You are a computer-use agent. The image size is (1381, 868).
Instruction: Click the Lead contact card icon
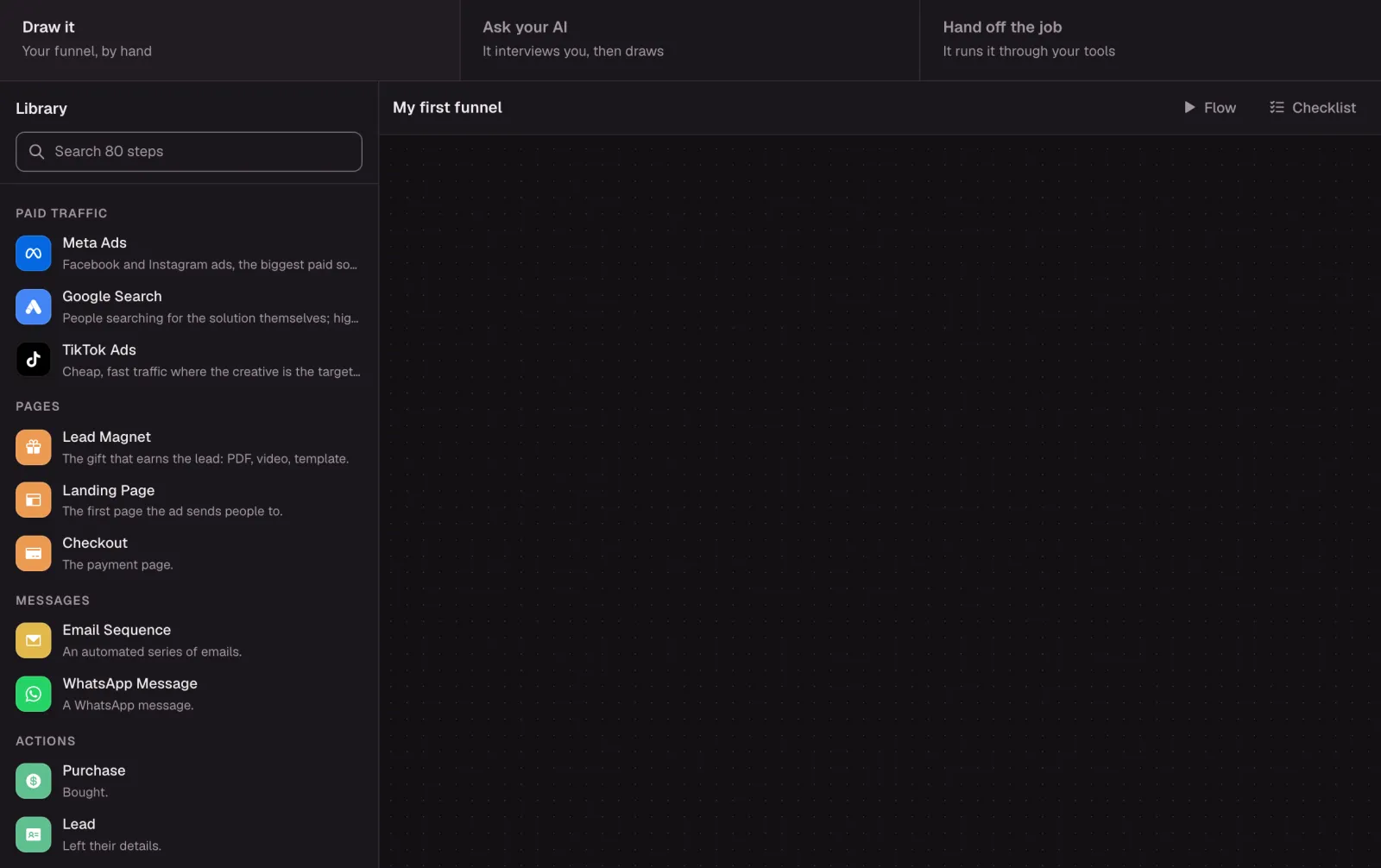[x=33, y=834]
